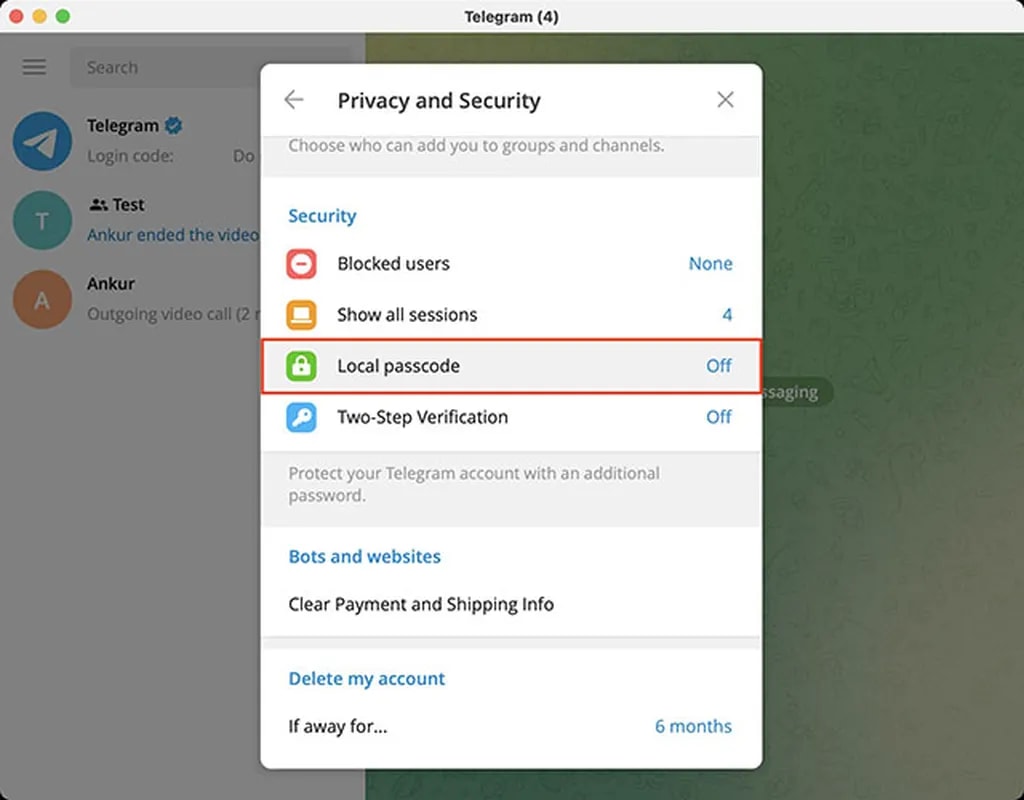Screen dimensions: 1024x800
Task: Click the Telegram chat avatar
Action: (x=42, y=141)
